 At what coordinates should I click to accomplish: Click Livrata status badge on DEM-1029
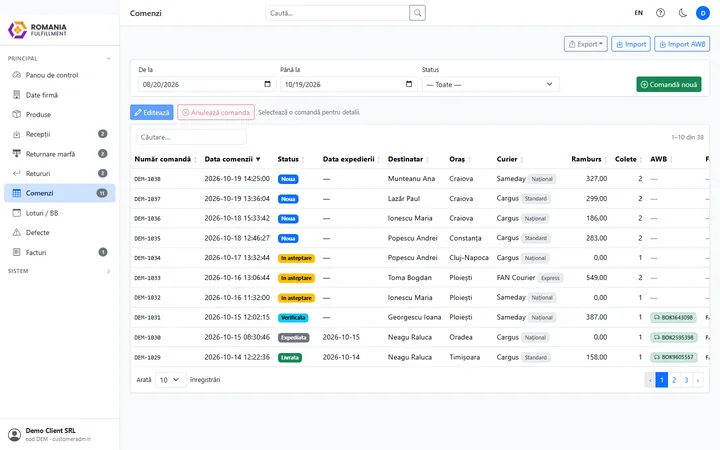(x=290, y=357)
